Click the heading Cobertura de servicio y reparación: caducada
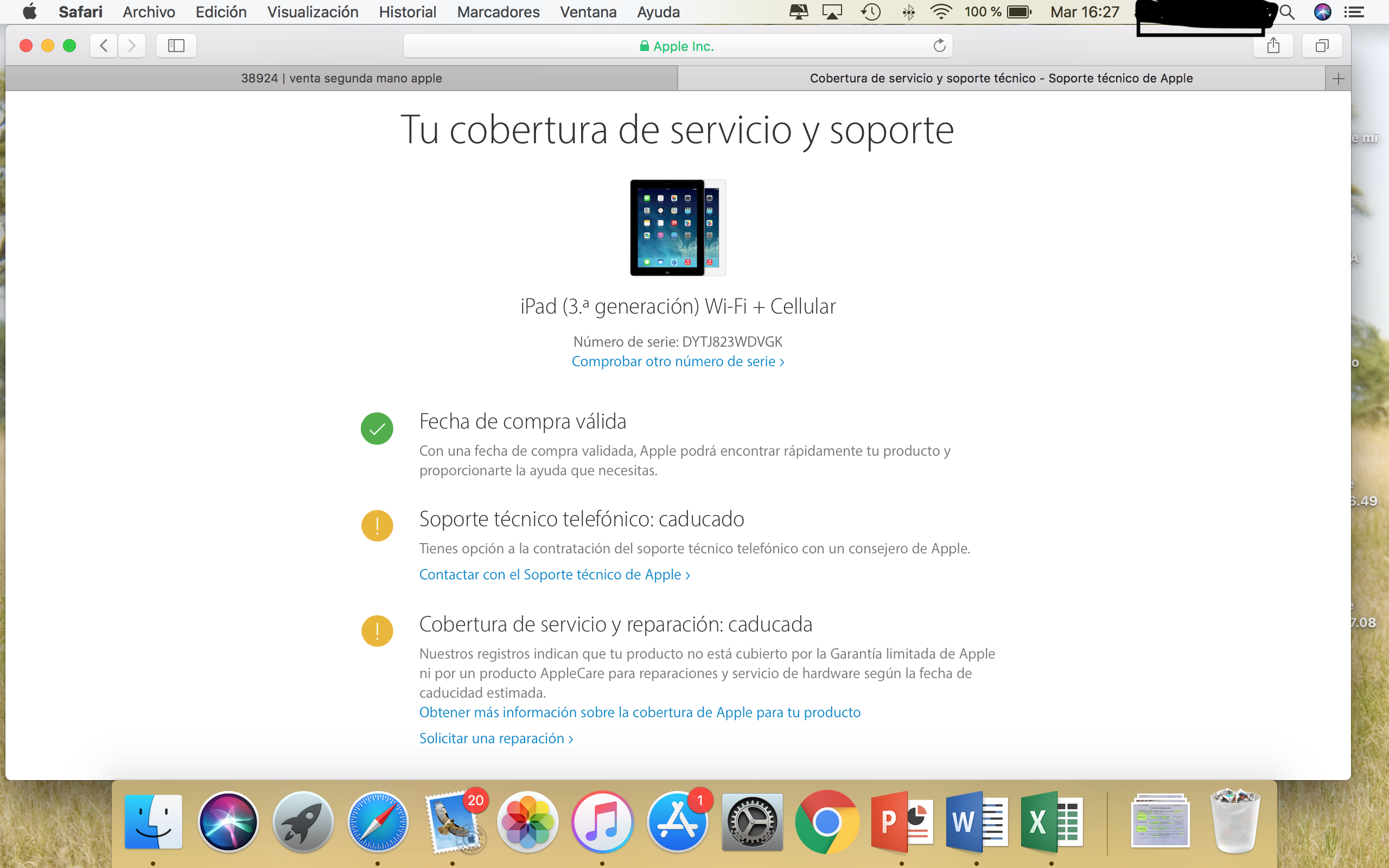This screenshot has width=1389, height=868. [x=615, y=624]
